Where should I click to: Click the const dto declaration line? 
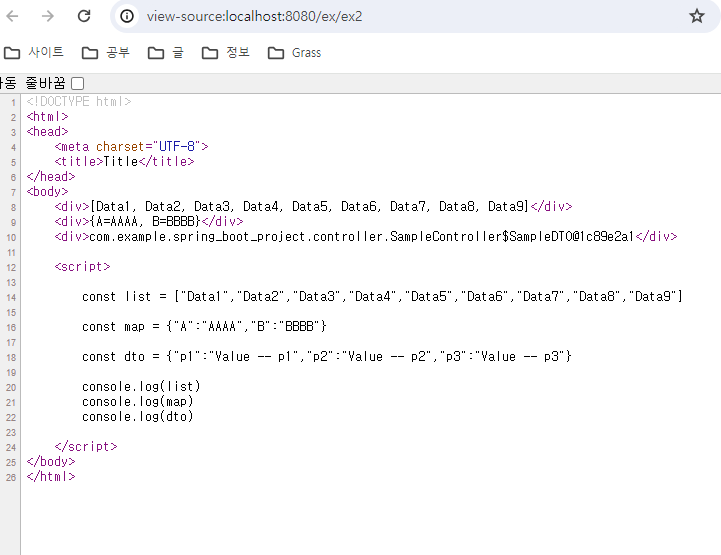tap(326, 356)
